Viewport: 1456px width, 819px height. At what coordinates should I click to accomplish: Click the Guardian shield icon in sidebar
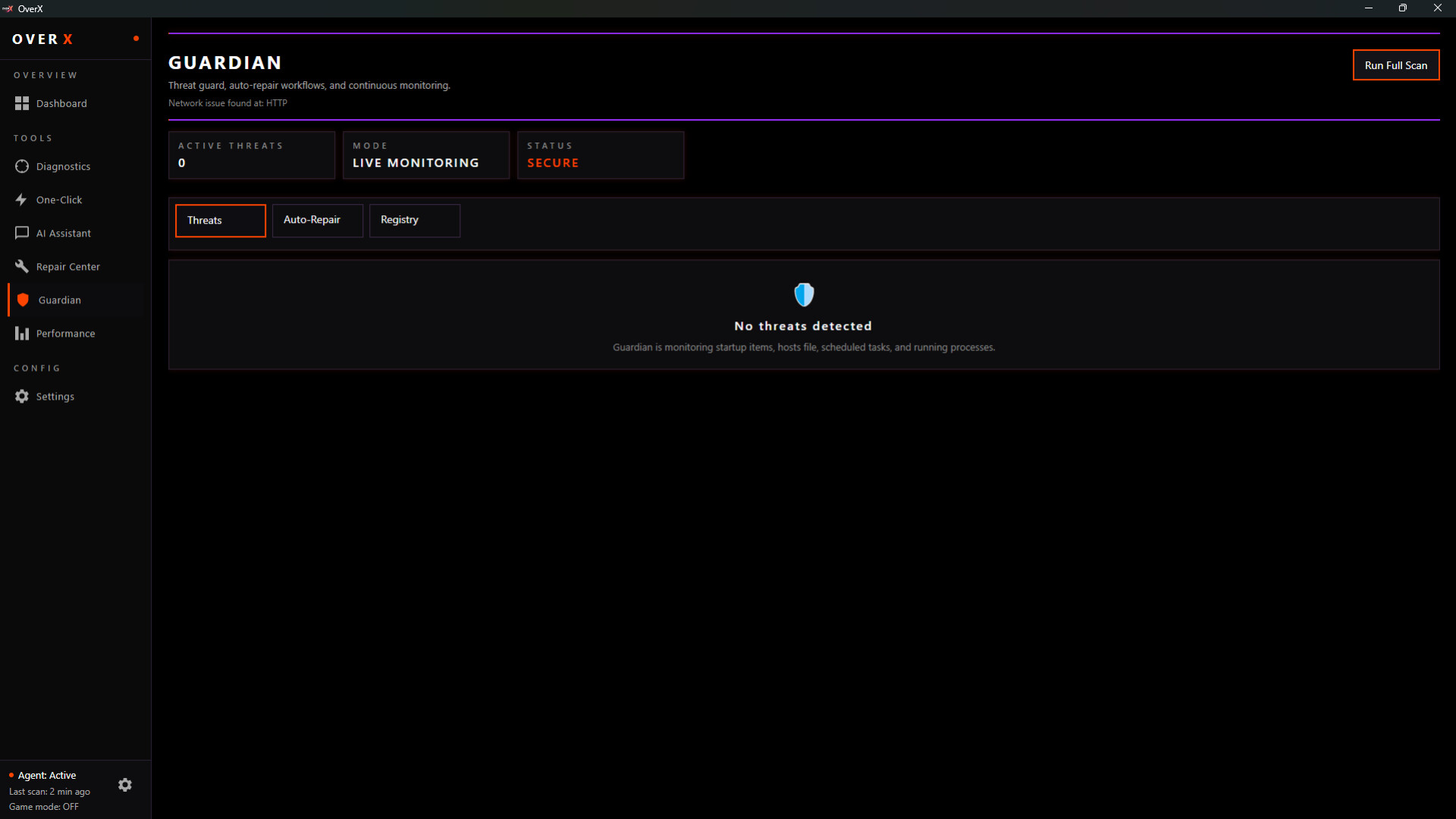(x=23, y=300)
